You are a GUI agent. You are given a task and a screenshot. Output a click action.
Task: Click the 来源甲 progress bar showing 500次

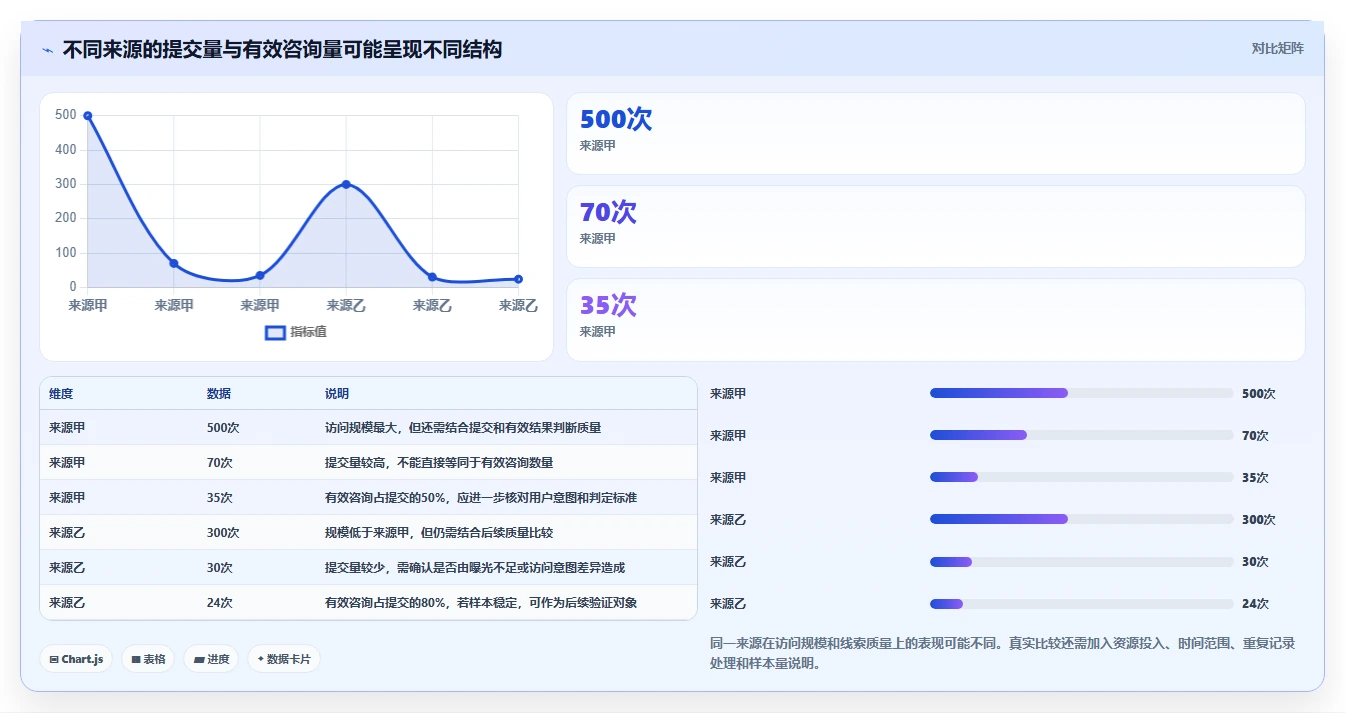pos(1081,394)
